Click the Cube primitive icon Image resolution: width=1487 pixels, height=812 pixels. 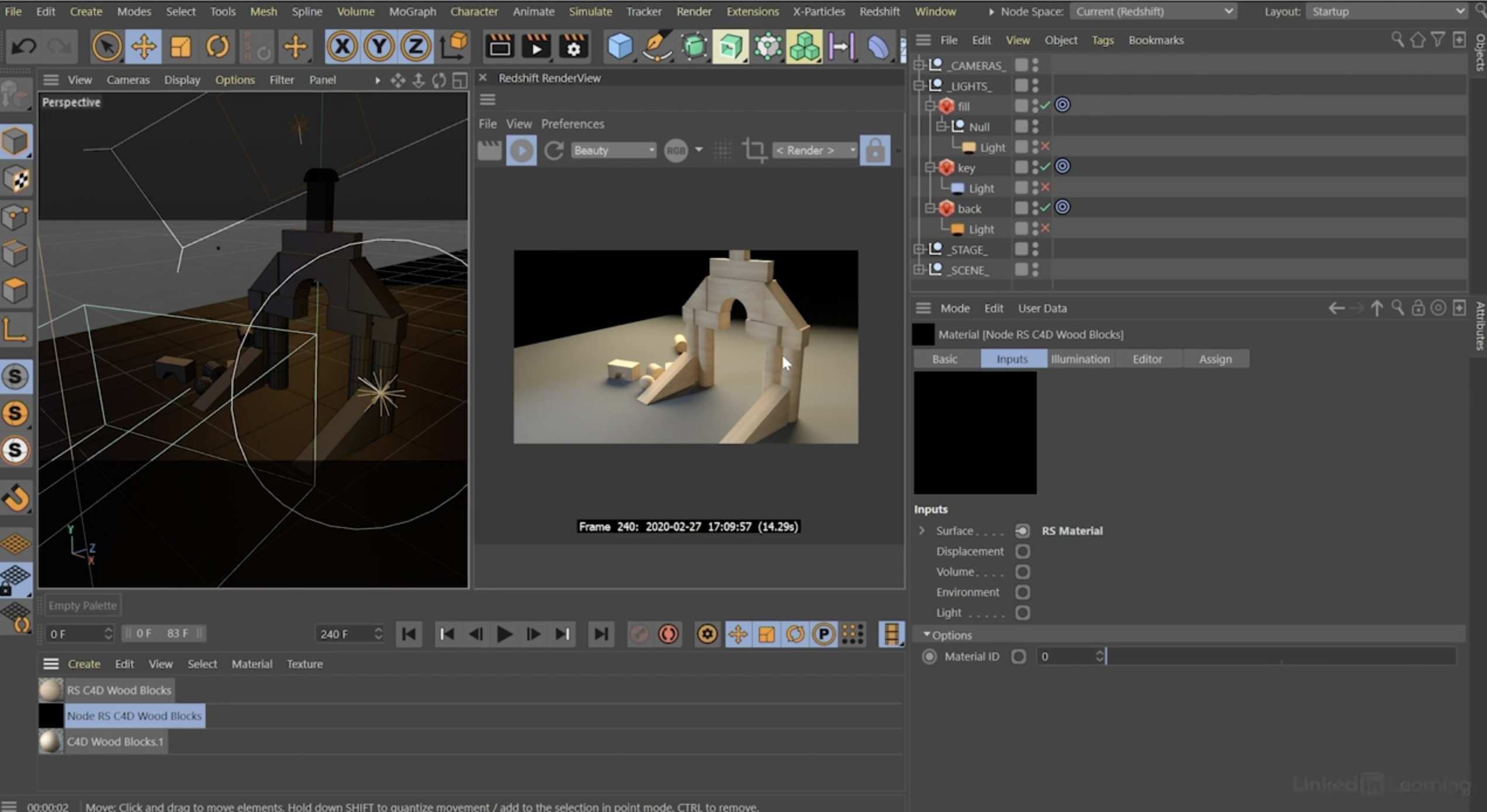620,46
